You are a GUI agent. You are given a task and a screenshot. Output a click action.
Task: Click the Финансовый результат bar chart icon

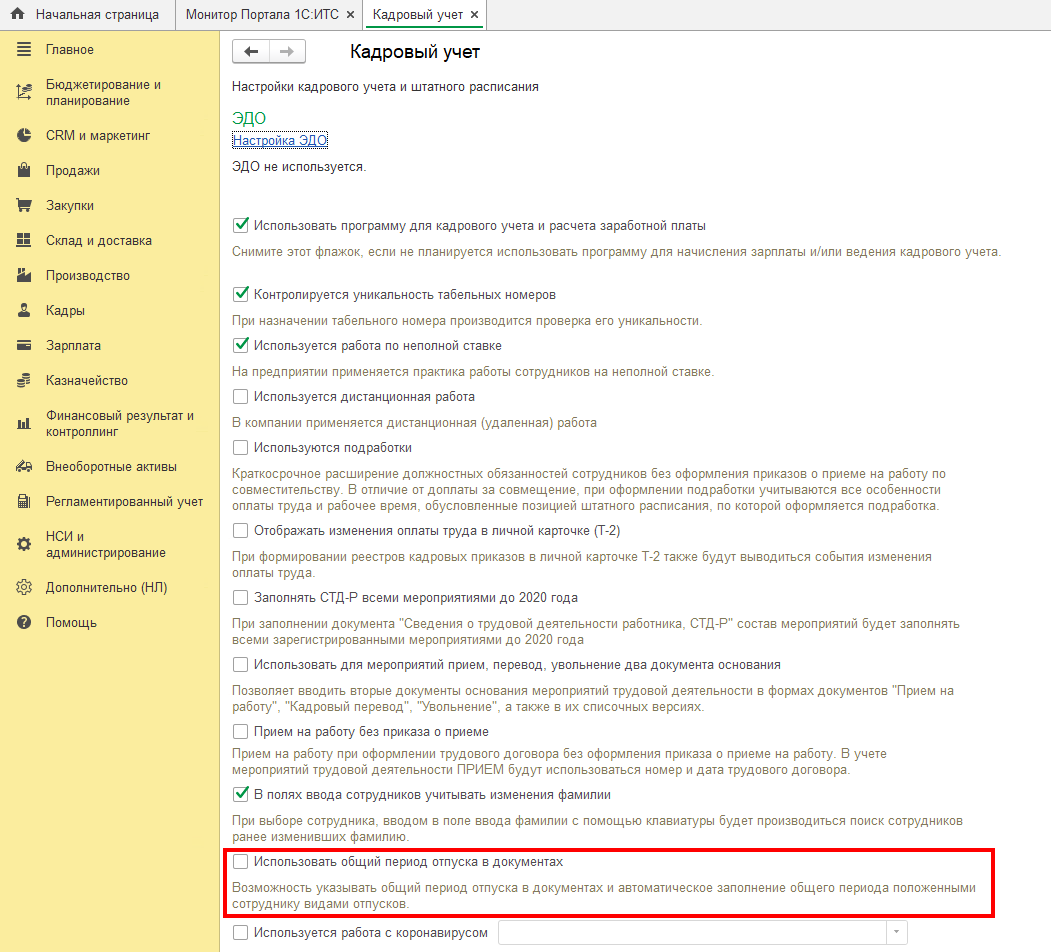24,423
